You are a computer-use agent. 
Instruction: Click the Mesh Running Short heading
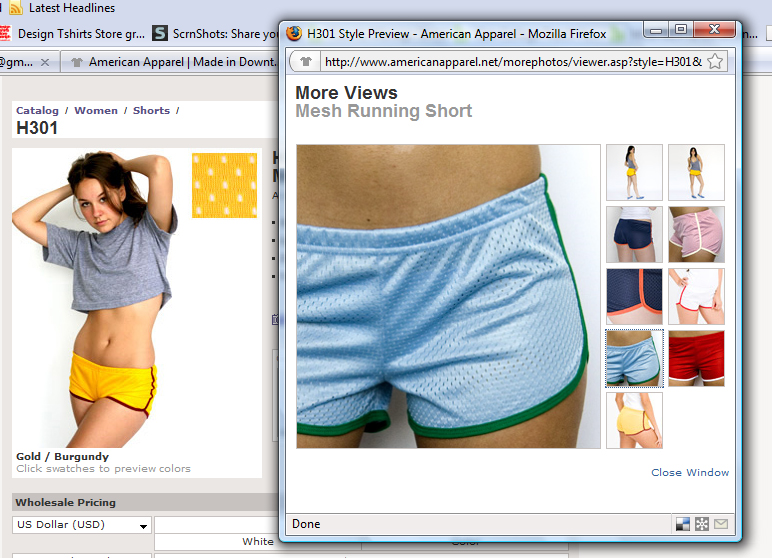(x=384, y=111)
